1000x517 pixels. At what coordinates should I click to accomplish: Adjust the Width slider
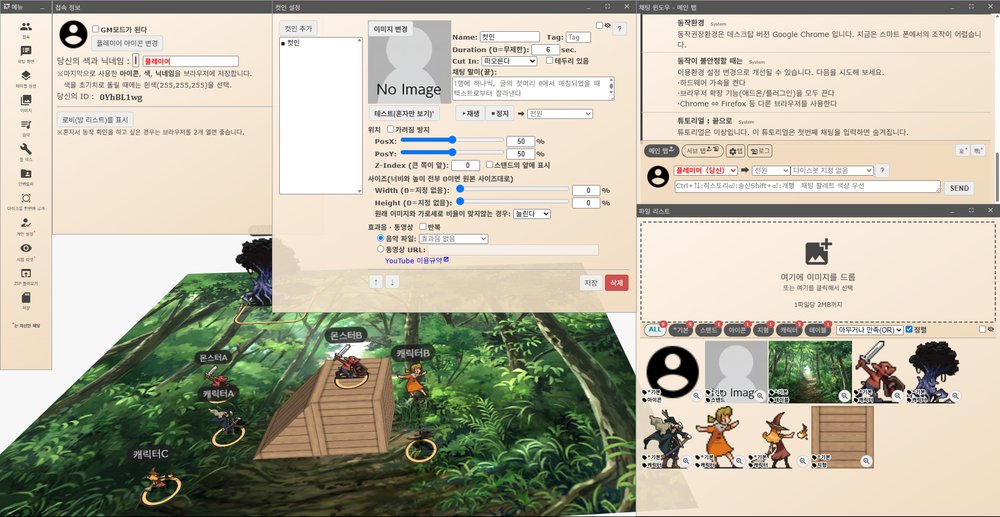pyautogui.click(x=513, y=189)
